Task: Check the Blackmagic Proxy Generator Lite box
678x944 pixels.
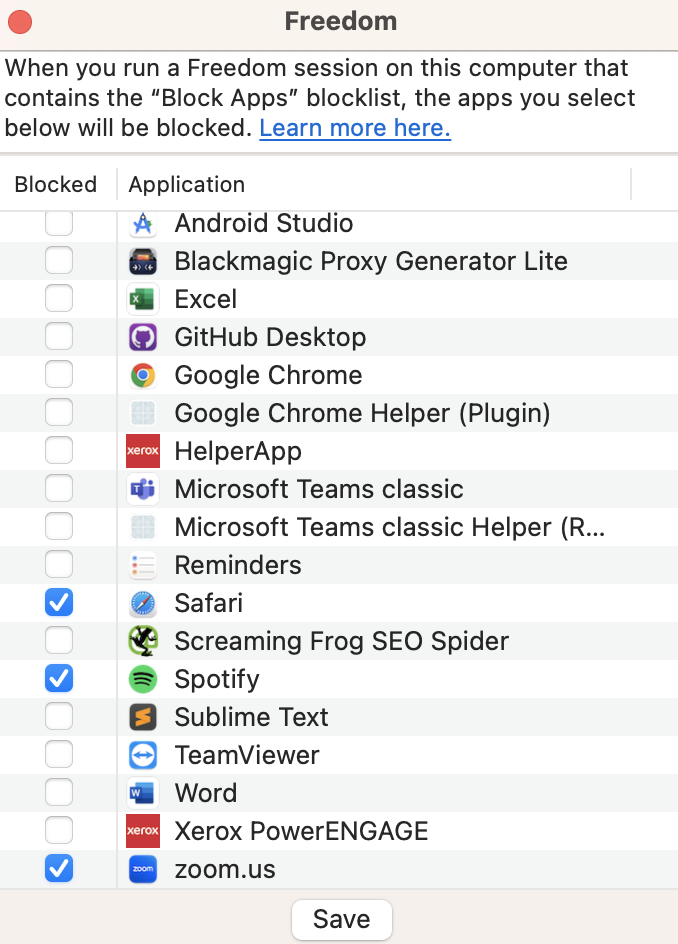Action: point(59,261)
